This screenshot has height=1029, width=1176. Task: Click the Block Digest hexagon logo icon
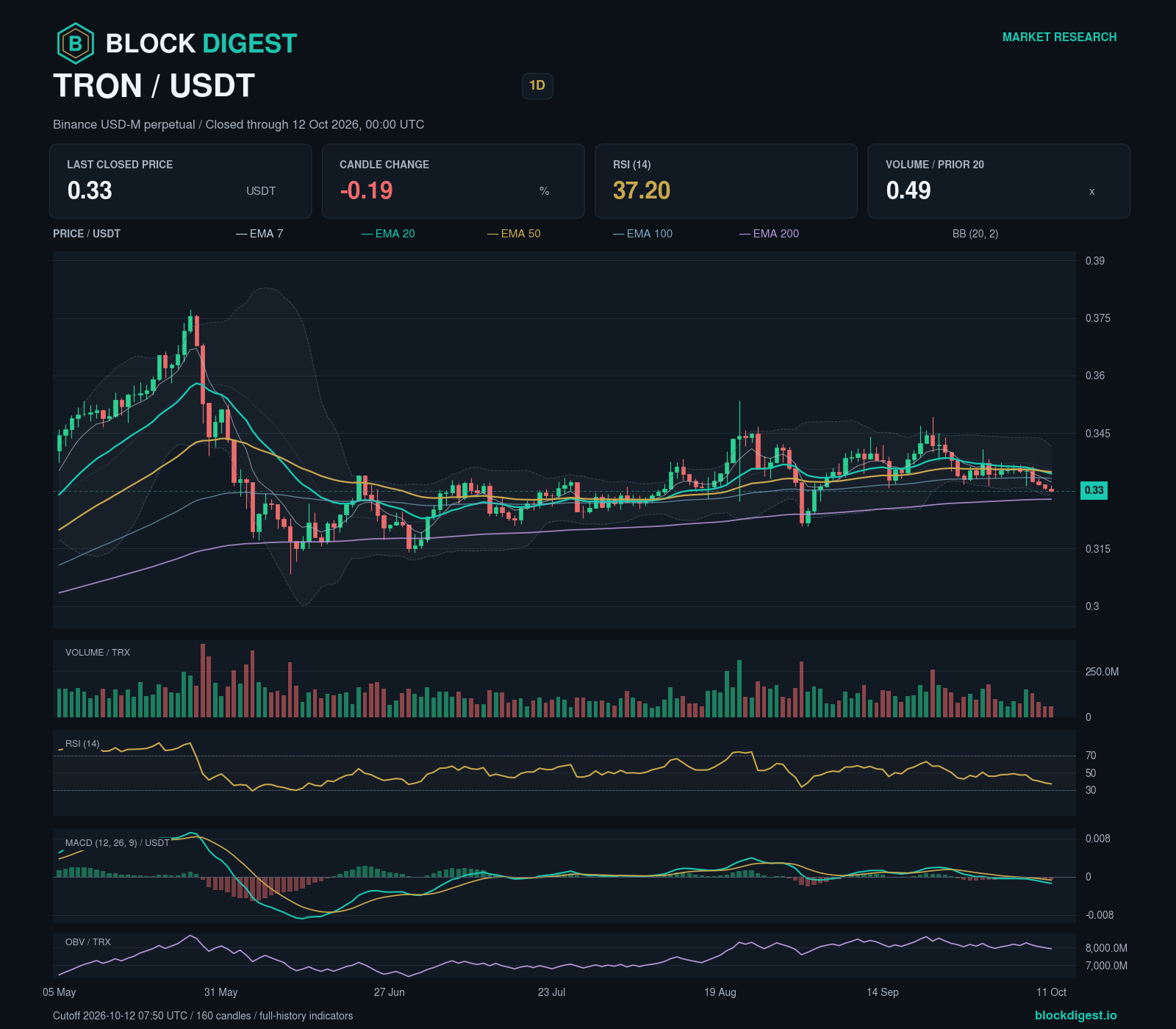75,43
